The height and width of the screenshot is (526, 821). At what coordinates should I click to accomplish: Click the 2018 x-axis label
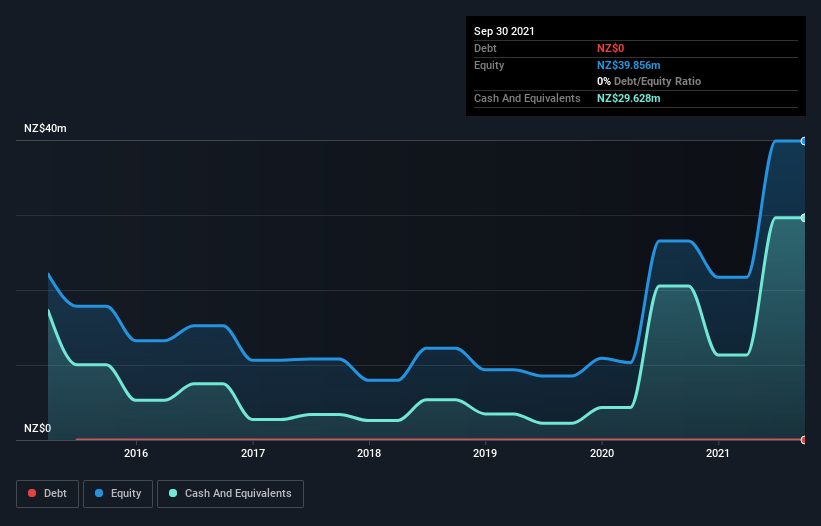(369, 453)
